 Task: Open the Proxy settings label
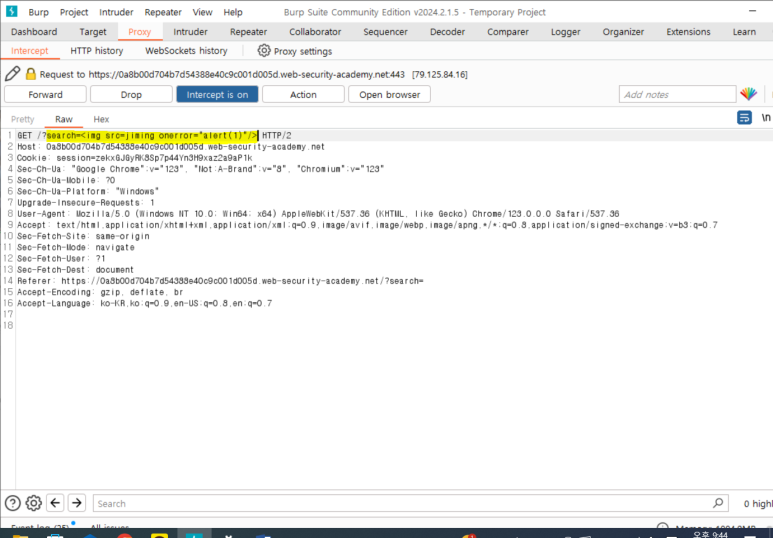point(303,51)
